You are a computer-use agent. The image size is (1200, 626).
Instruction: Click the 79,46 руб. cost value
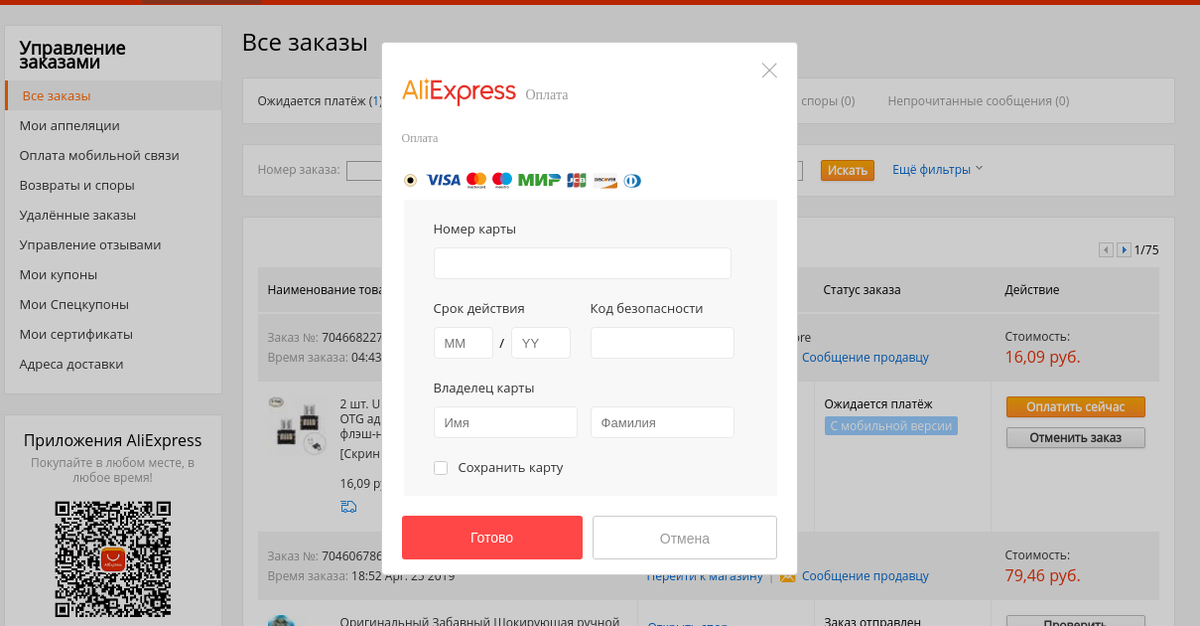tap(1042, 576)
